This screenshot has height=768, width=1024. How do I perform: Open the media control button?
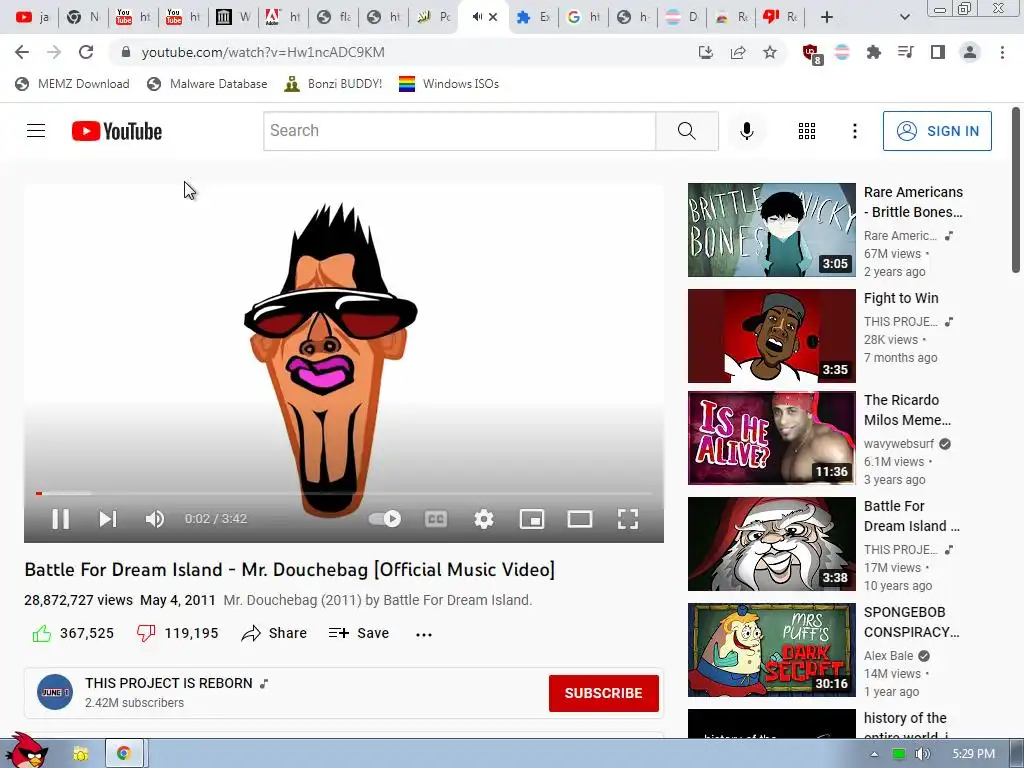[x=906, y=52]
